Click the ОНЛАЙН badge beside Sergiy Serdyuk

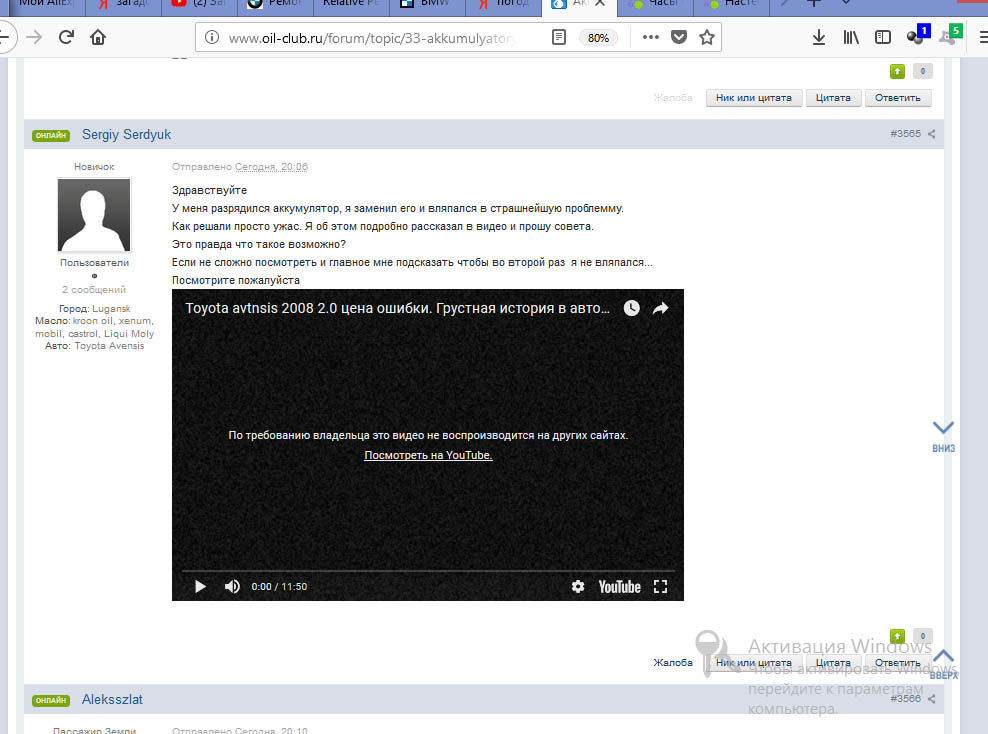click(x=51, y=135)
